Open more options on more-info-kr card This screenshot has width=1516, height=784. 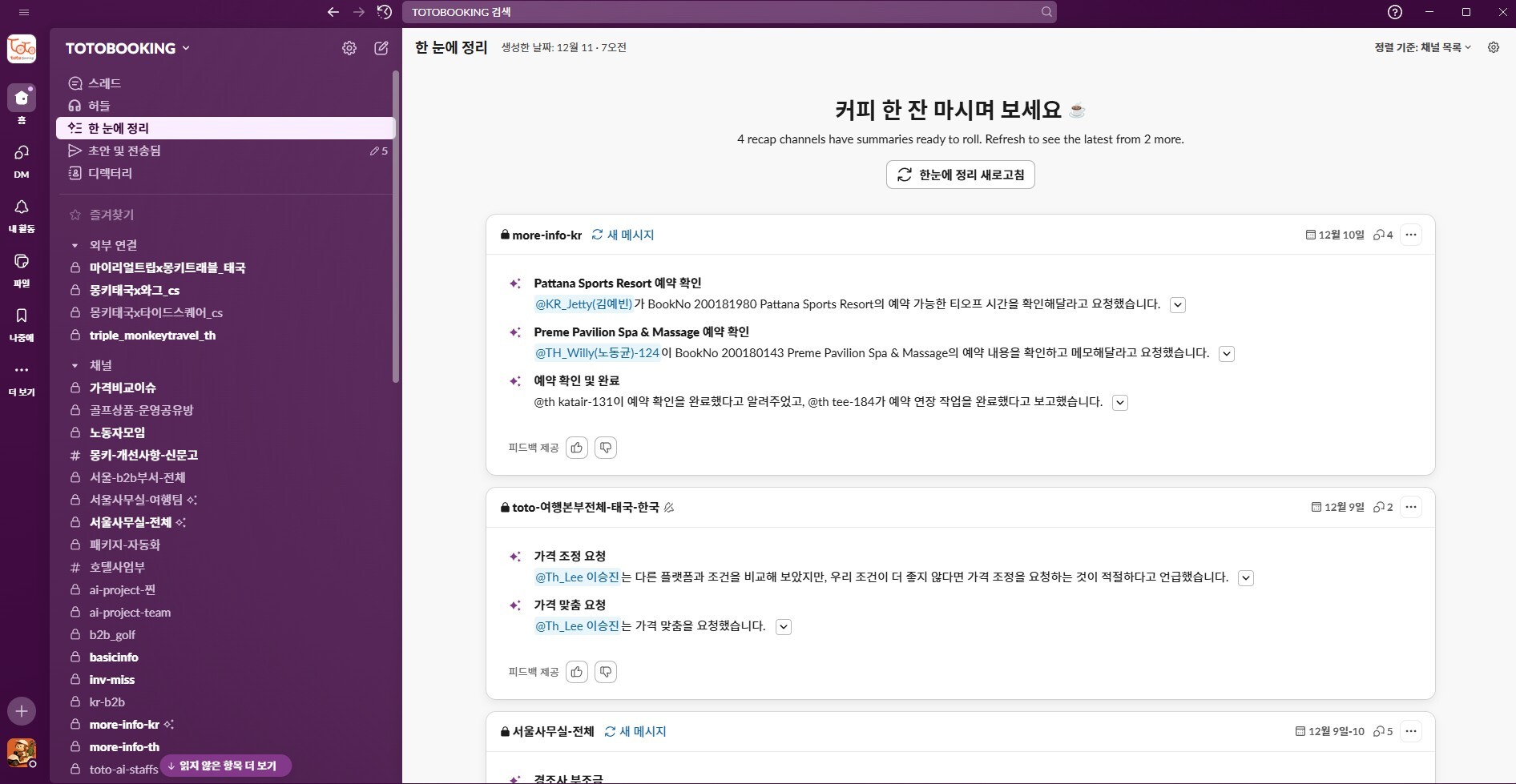click(x=1411, y=235)
